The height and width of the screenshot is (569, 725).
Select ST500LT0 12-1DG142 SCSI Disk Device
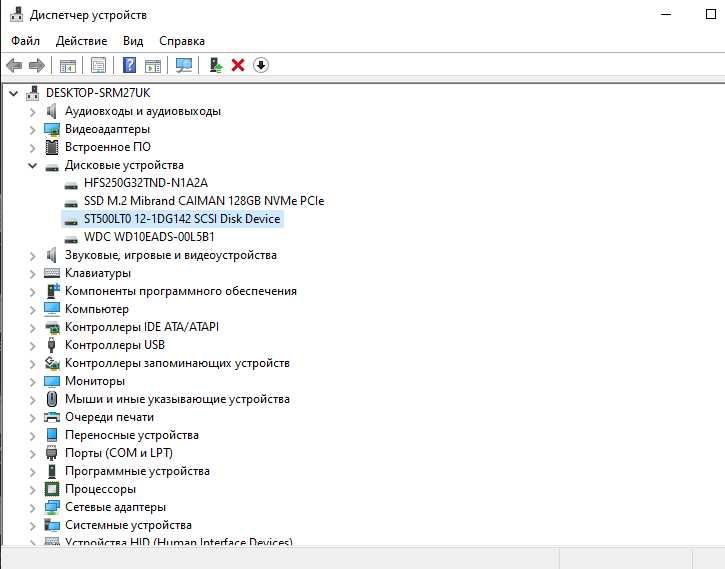[182, 219]
